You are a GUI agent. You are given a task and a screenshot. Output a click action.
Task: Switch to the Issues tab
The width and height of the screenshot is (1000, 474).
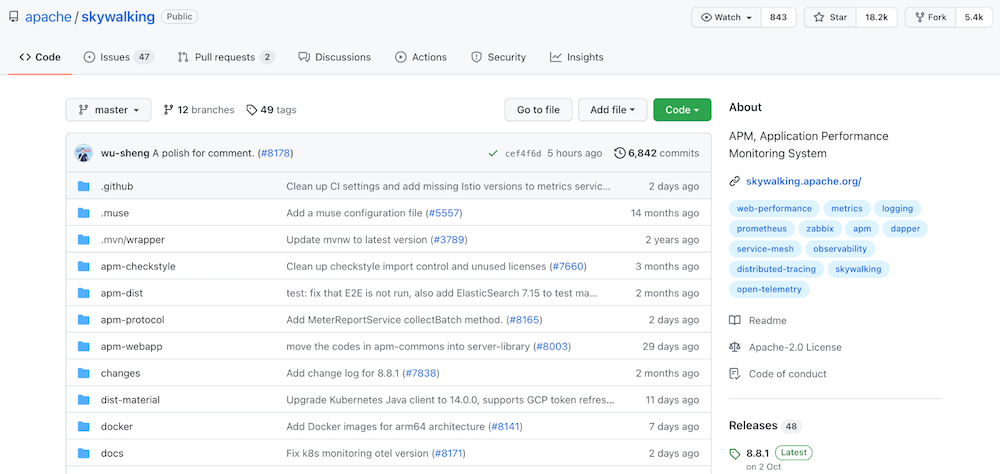tap(117, 57)
